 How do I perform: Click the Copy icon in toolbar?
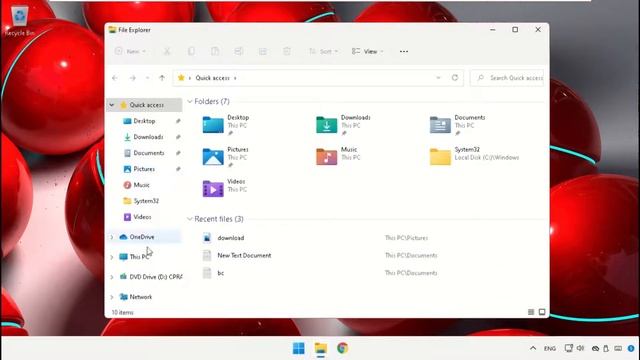coord(191,51)
